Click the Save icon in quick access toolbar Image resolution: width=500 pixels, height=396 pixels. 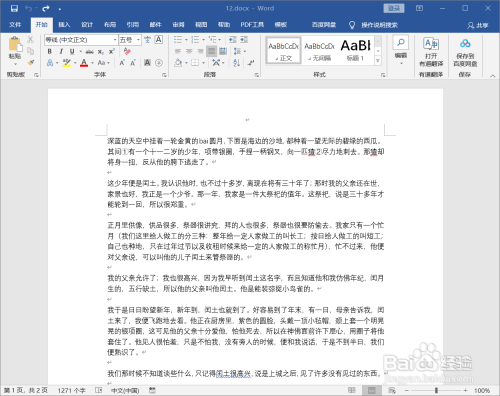point(14,8)
